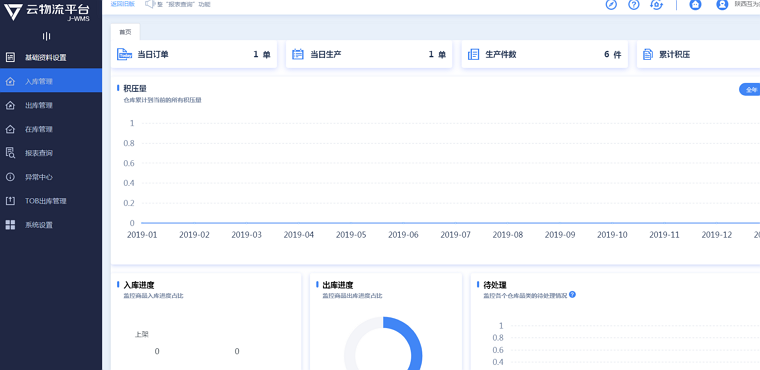The height and width of the screenshot is (370, 760).
Task: Click the 1 单 value in 当日订单 card
Action: pyautogui.click(x=262, y=54)
